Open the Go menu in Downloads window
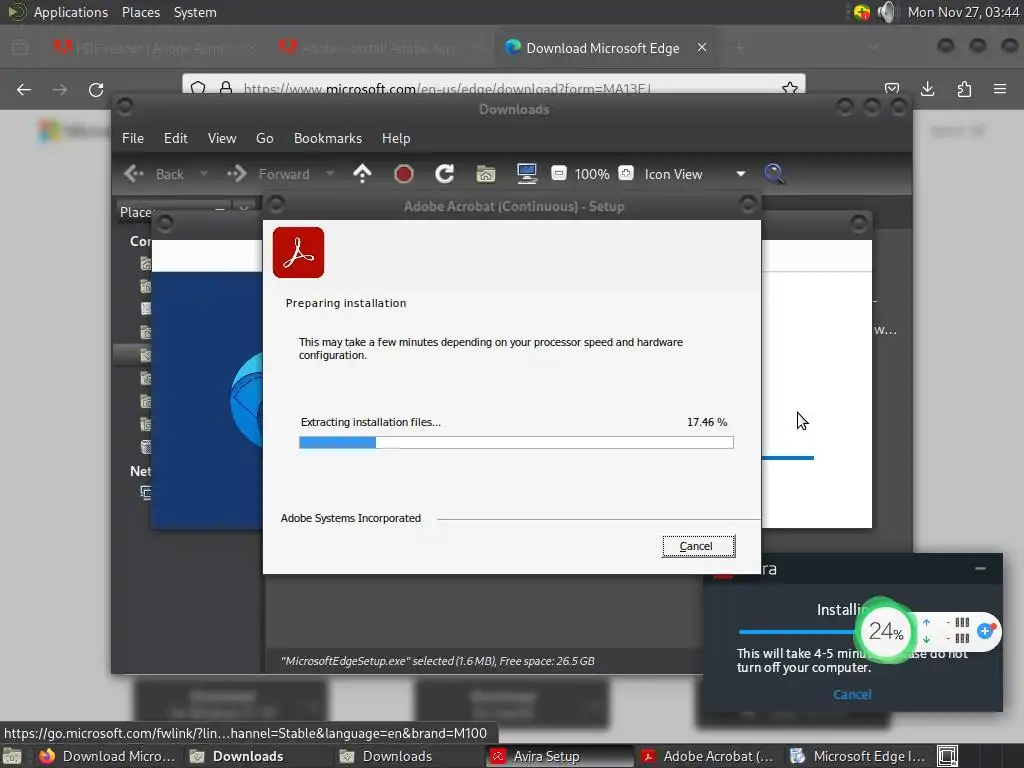1024x768 pixels. tap(264, 138)
